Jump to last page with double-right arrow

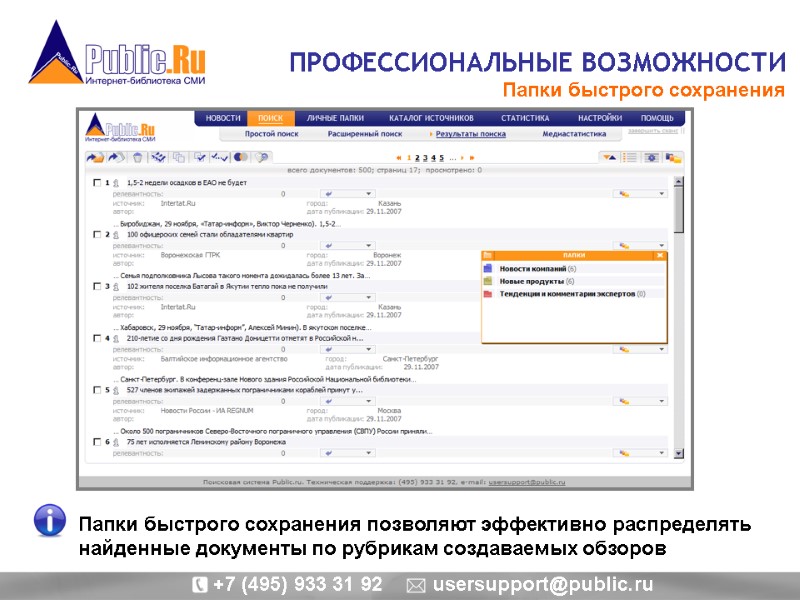coord(472,158)
